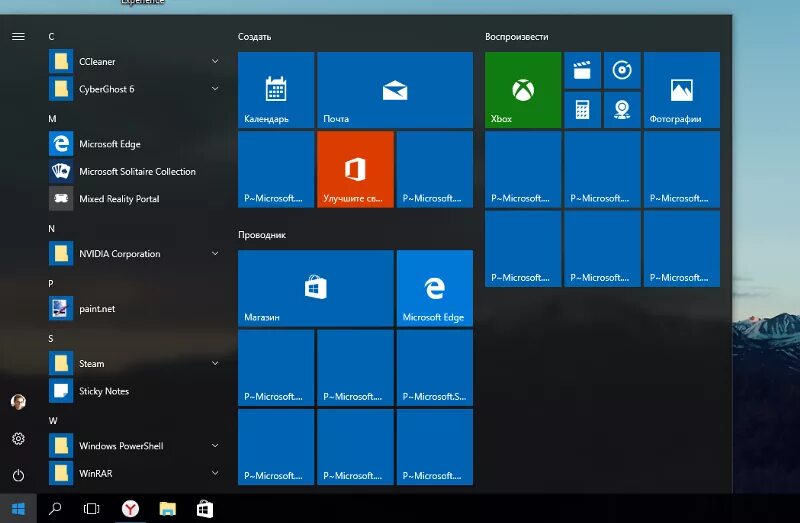Open the Windows PowerShell folder
This screenshot has width=800, height=523.
135,446
